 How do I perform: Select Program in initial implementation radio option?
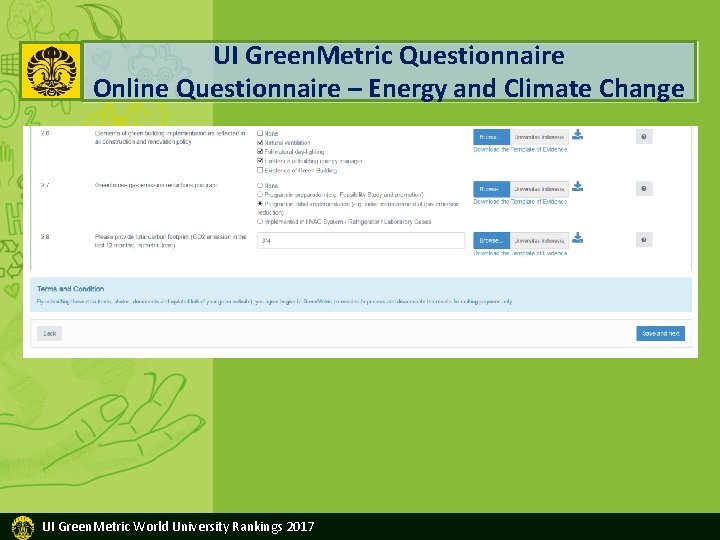(260, 203)
